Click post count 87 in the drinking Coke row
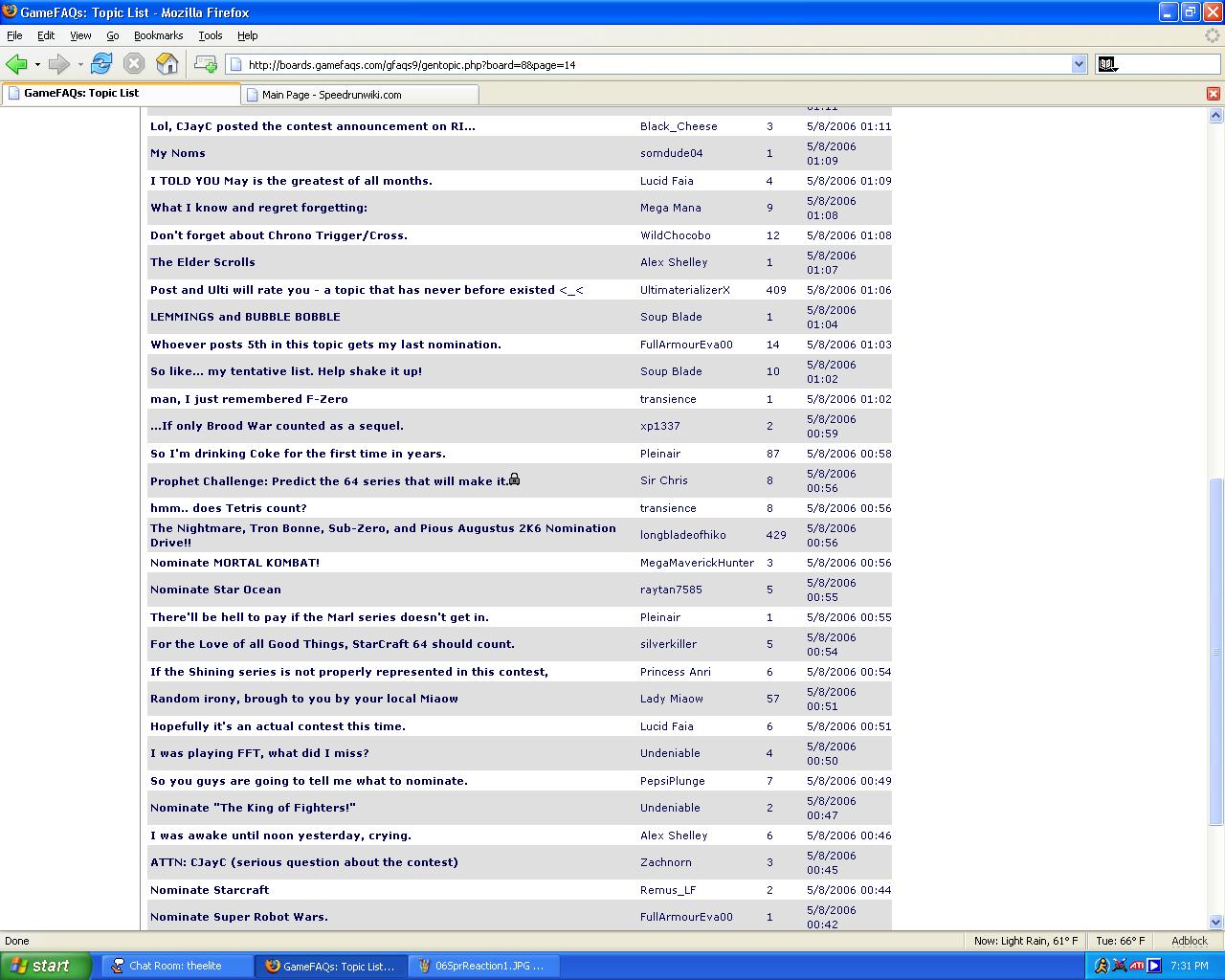This screenshot has height=980, width=1225. coord(772,454)
